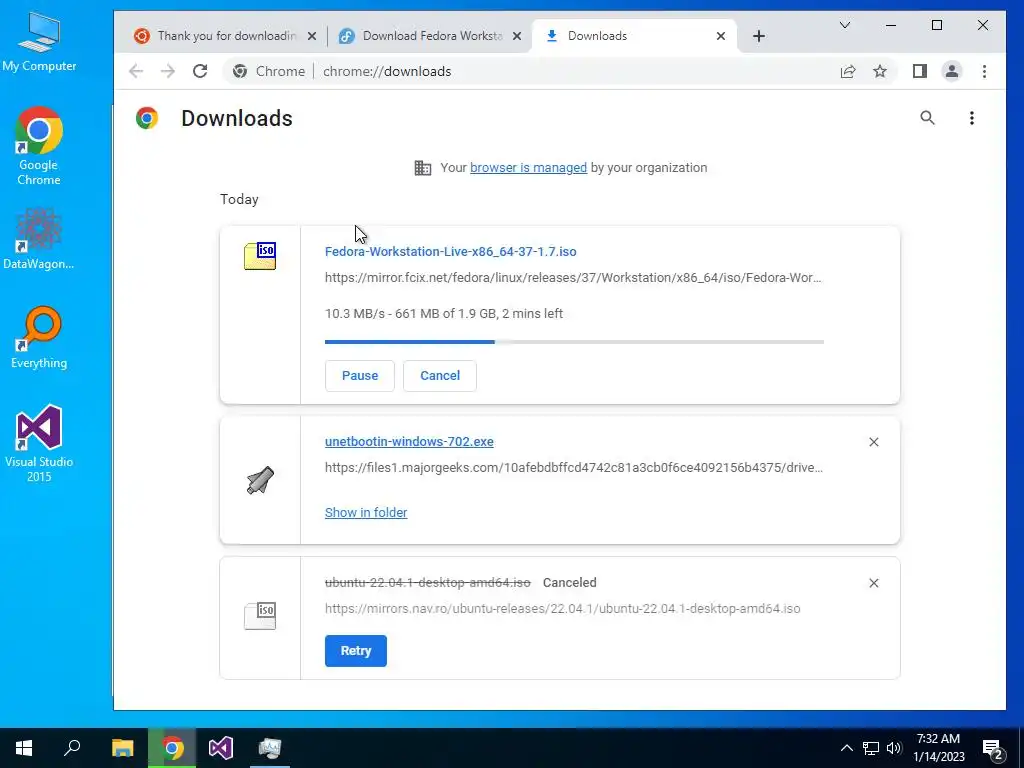Open the Chrome profile avatar
1024x768 pixels.
952,71
